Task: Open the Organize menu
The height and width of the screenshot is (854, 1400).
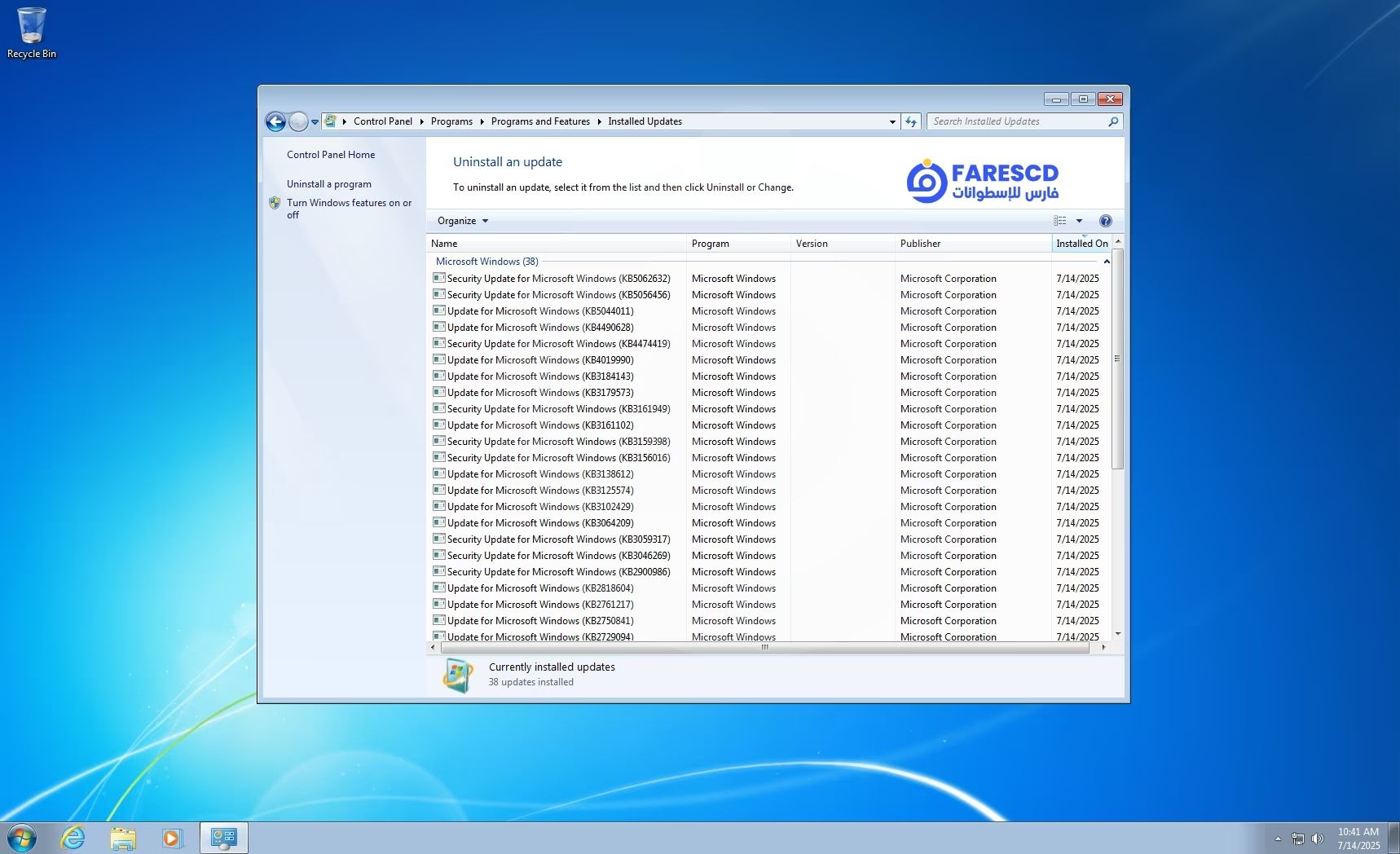Action: tap(462, 221)
